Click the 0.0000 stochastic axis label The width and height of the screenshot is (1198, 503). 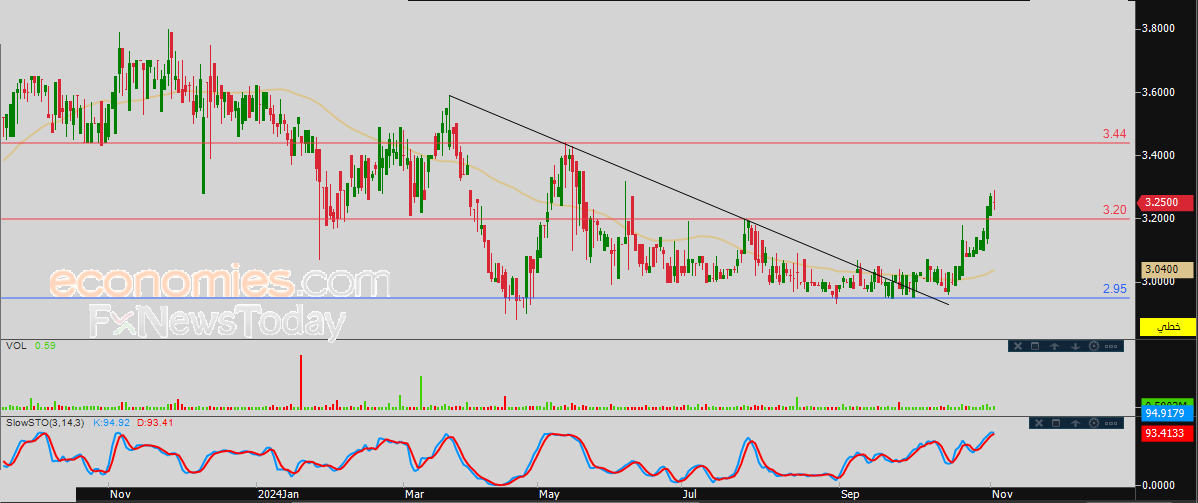tap(1157, 485)
